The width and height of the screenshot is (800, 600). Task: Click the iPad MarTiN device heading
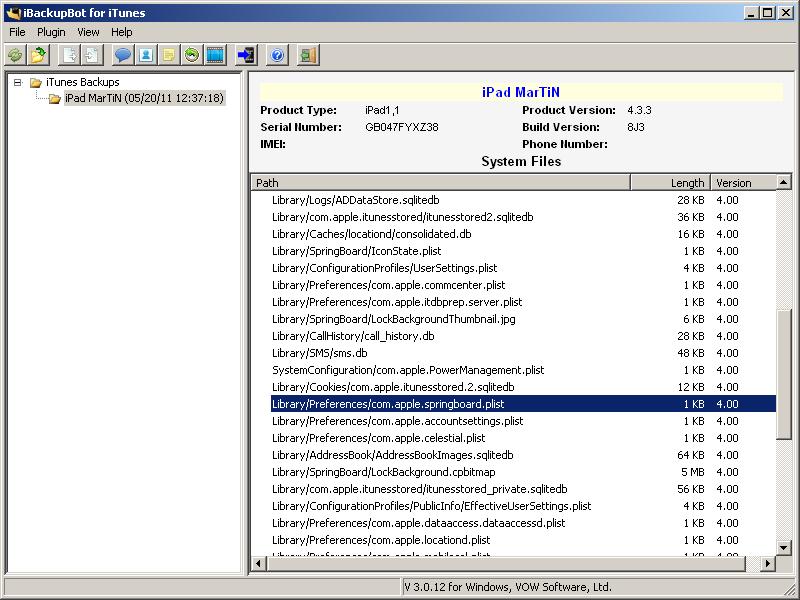coord(521,92)
